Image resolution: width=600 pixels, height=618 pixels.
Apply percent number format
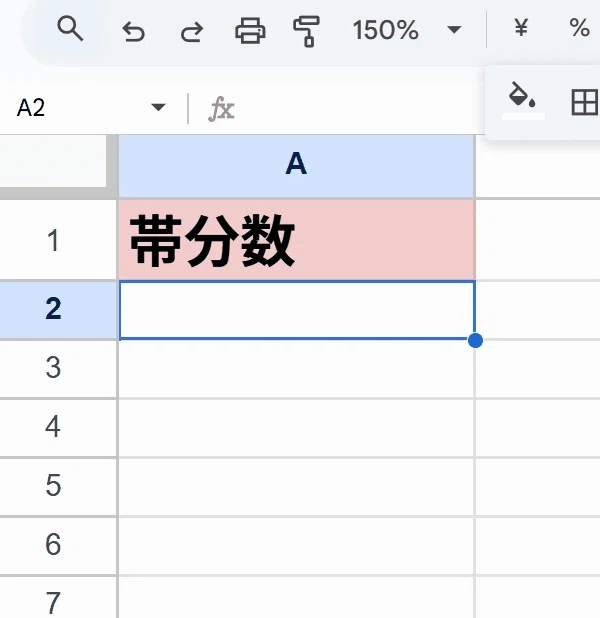tap(579, 28)
